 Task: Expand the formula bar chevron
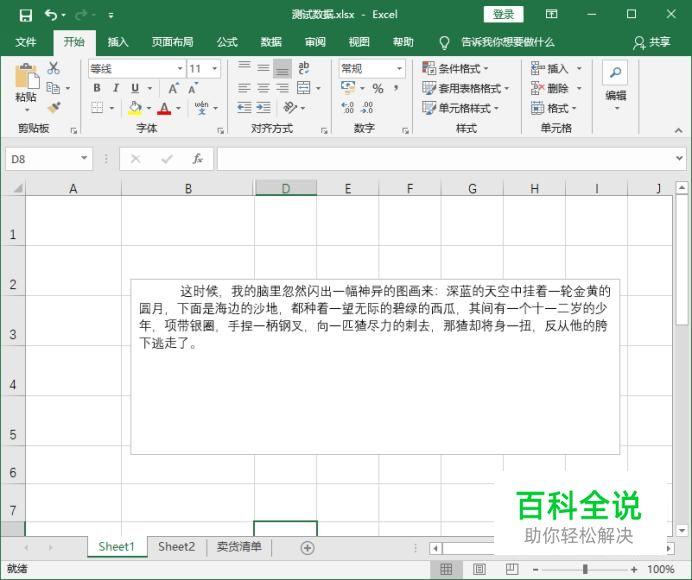679,158
